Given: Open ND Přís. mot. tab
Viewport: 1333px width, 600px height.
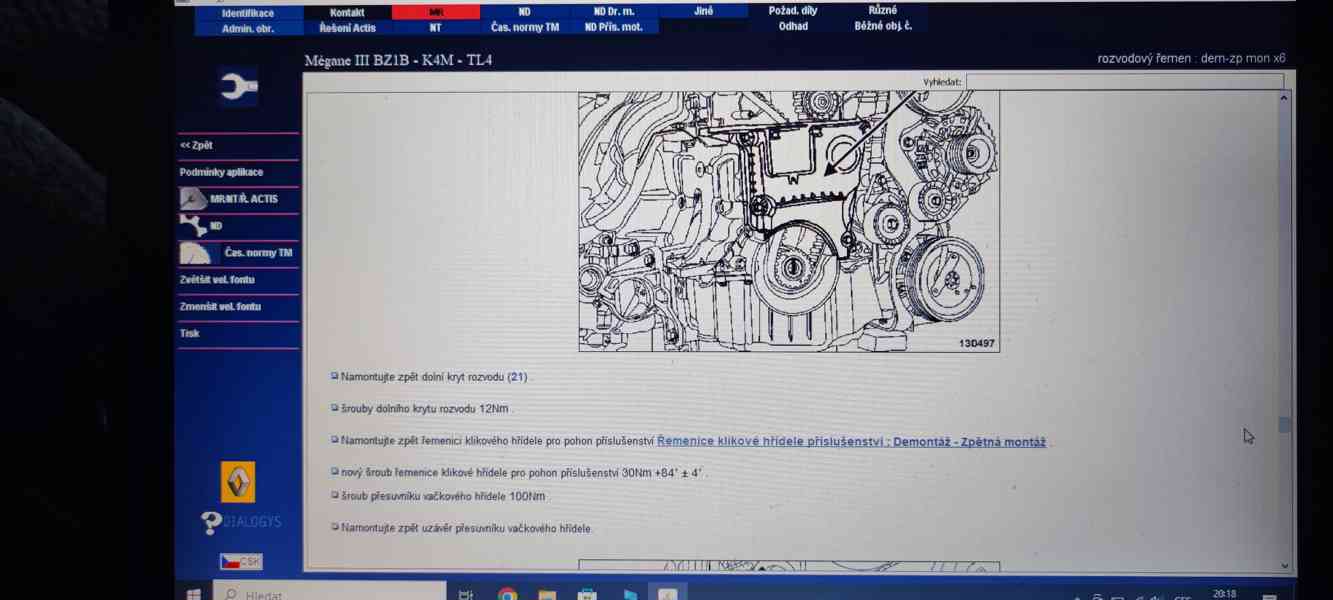Looking at the screenshot, I should (614, 28).
